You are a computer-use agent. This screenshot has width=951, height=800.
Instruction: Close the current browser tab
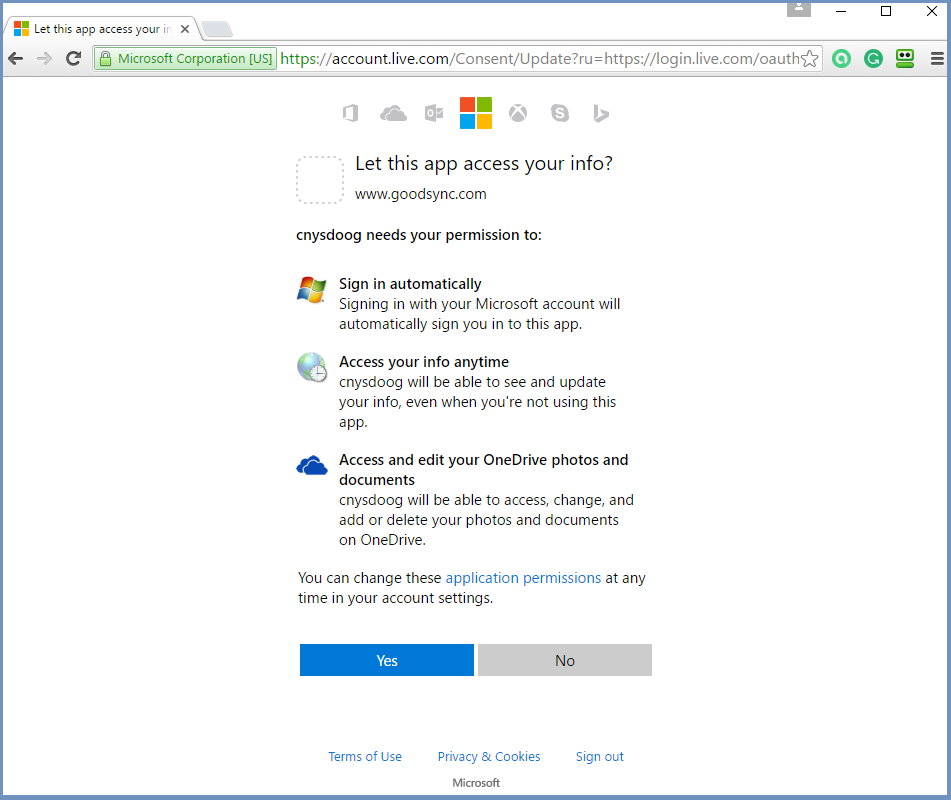pyautogui.click(x=185, y=29)
